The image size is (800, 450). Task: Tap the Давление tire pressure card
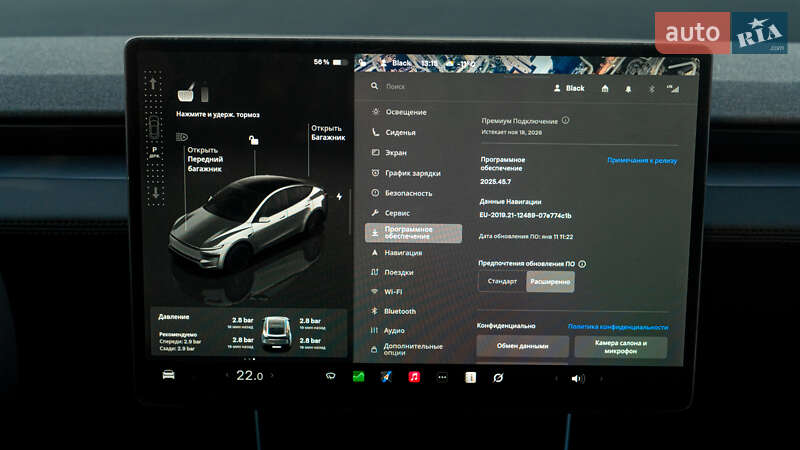(x=249, y=333)
